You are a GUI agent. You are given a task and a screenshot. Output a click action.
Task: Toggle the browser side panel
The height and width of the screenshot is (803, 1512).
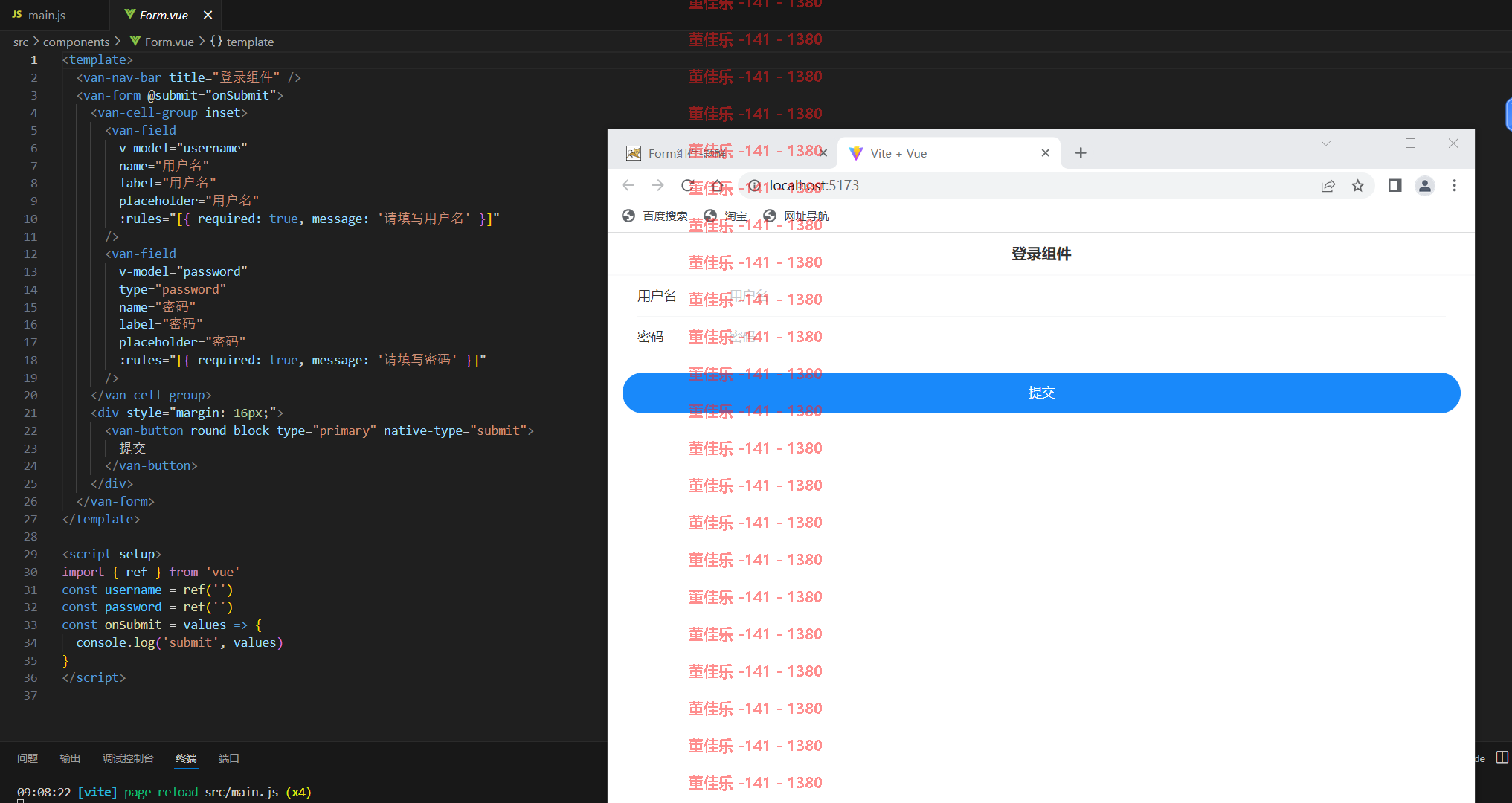1395,185
